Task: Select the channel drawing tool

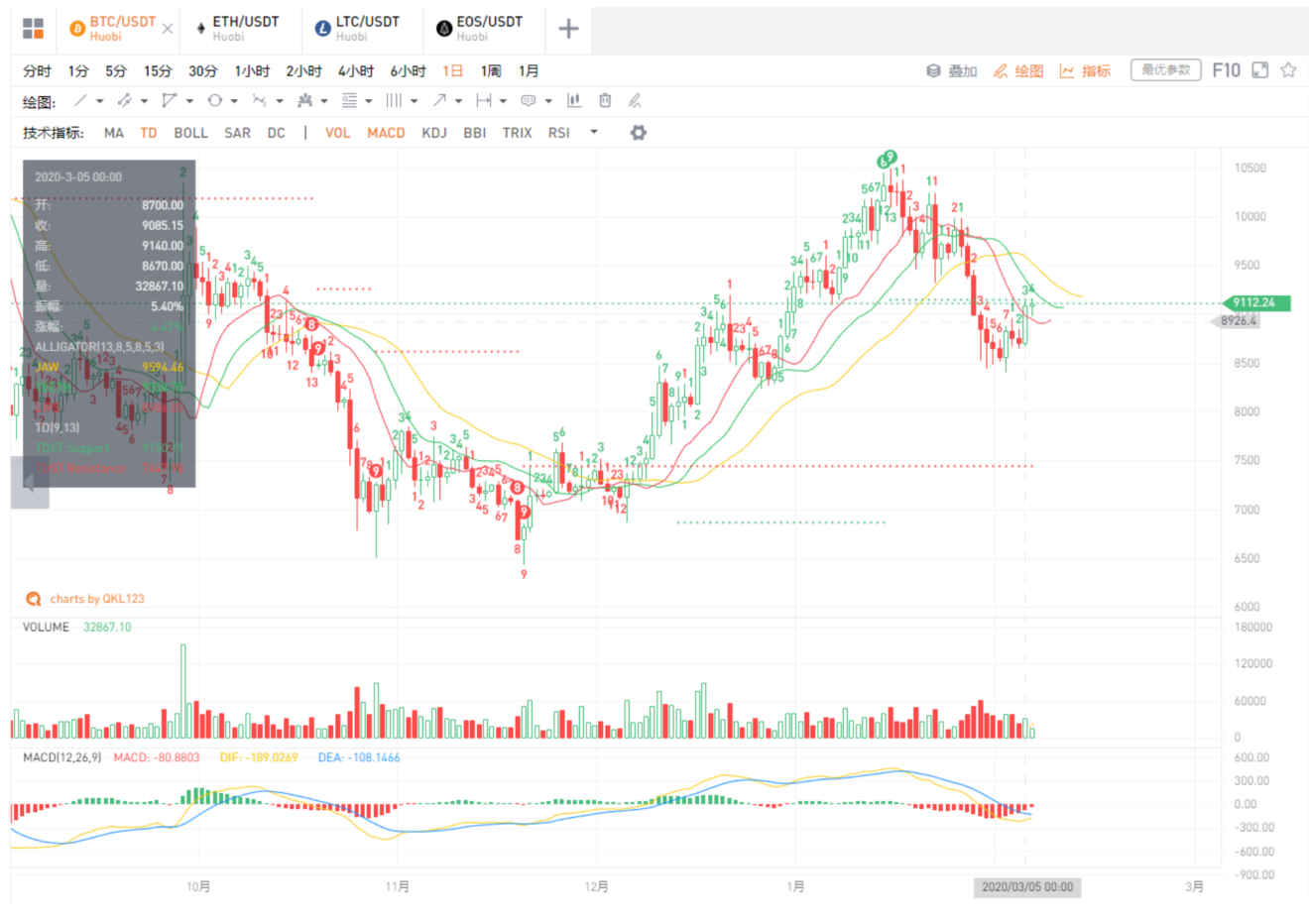Action: [125, 100]
